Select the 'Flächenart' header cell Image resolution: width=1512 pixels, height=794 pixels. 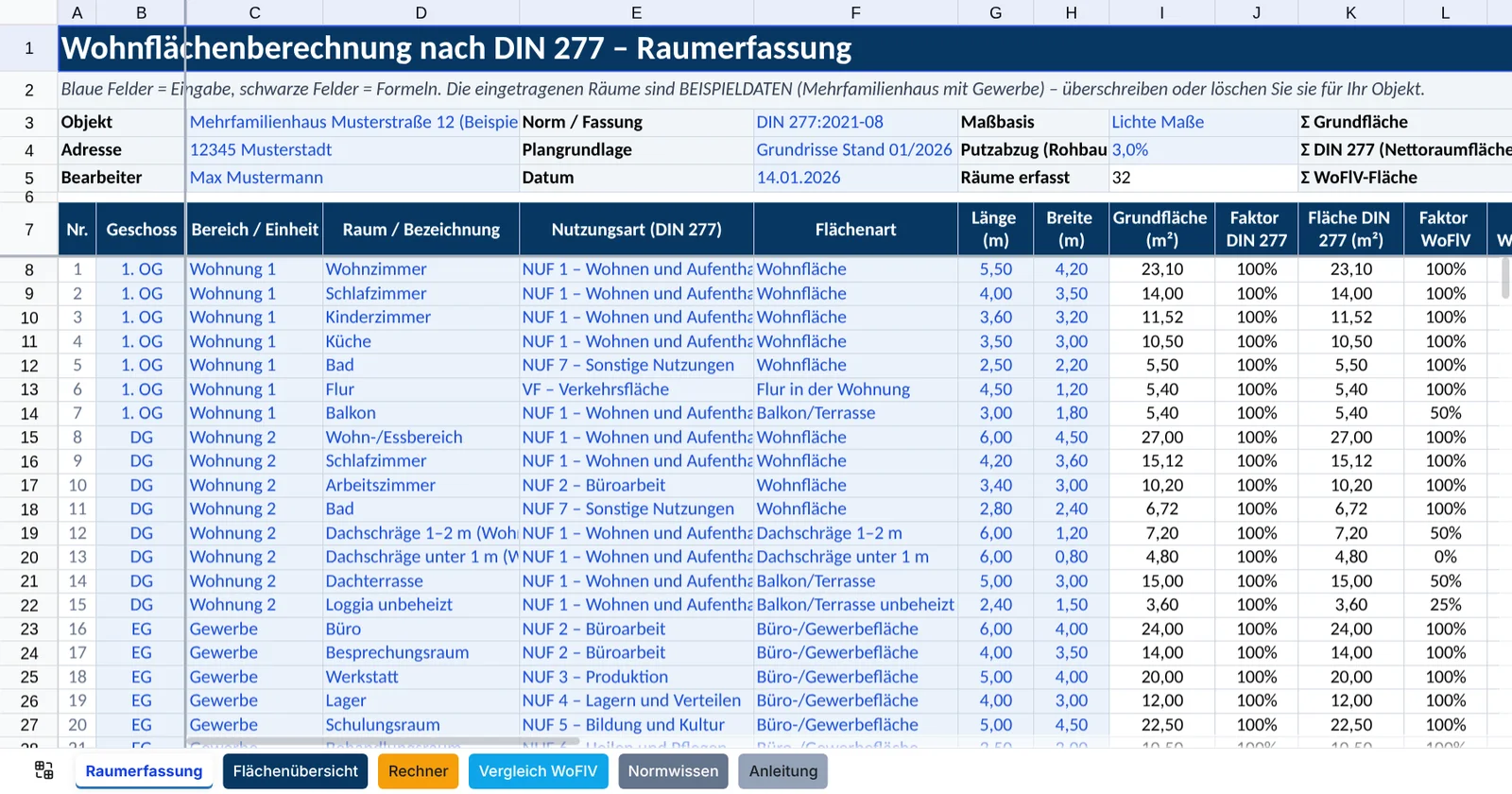coord(855,229)
